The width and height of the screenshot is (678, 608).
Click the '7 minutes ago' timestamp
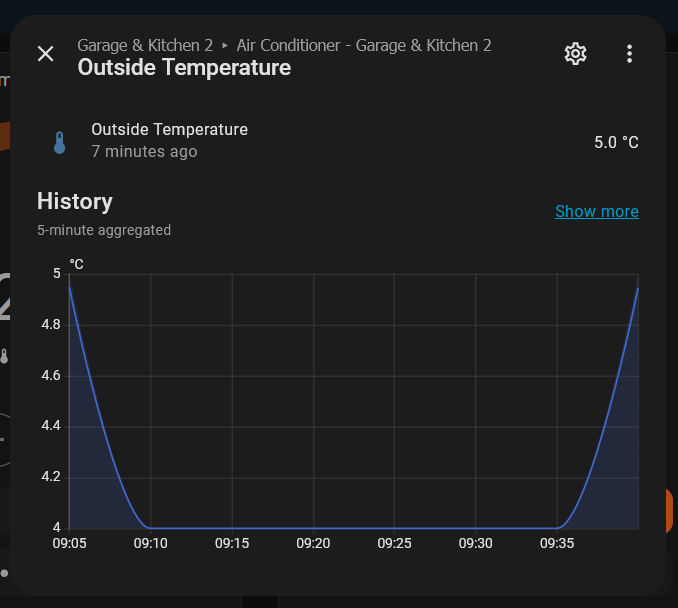tap(144, 152)
